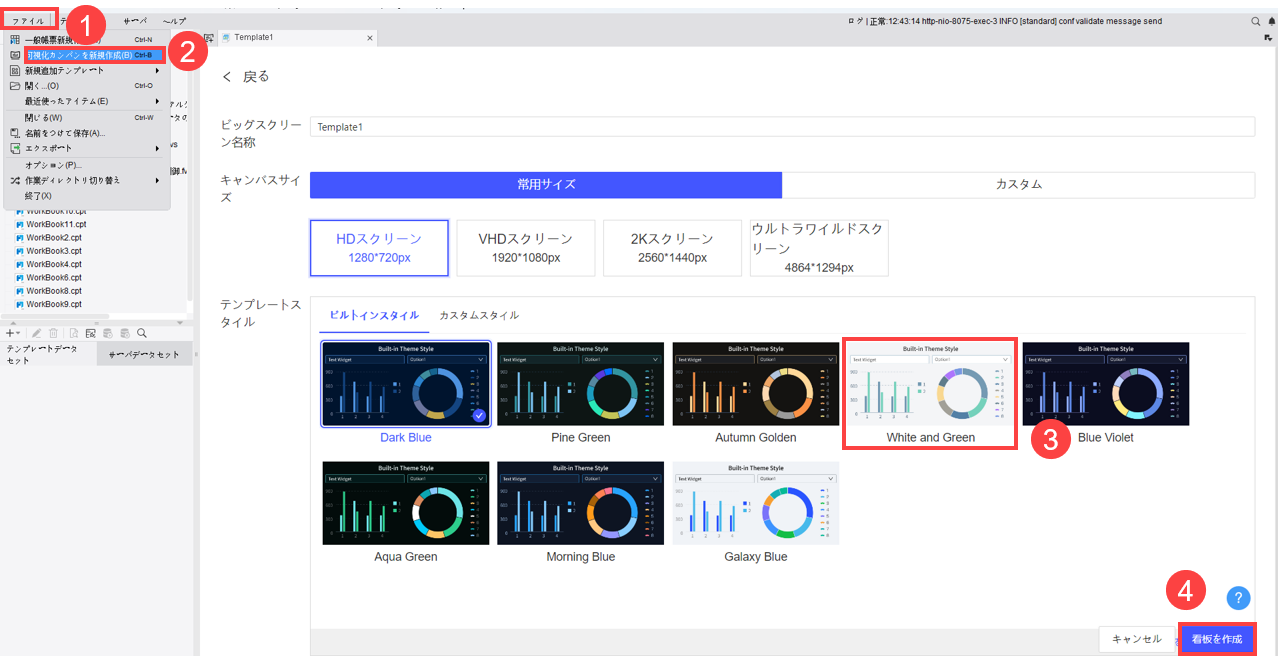Open WorkBook6.cpt in file tree
Screen dimensions: 1278x656
coord(54,277)
